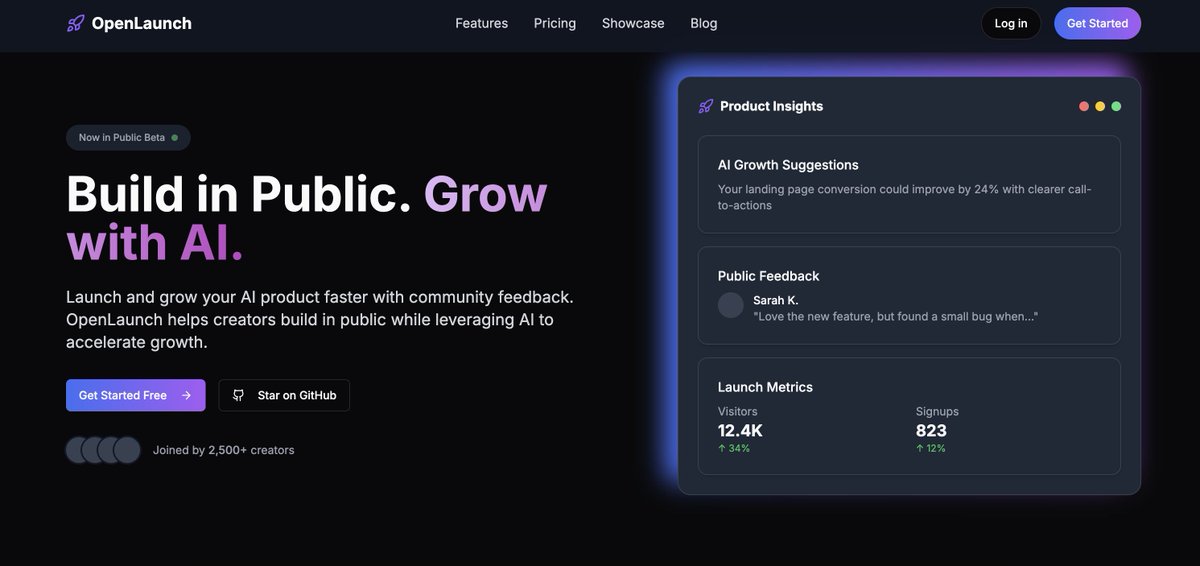Click the red window dot
Viewport: 1200px width, 566px height.
point(1084,106)
